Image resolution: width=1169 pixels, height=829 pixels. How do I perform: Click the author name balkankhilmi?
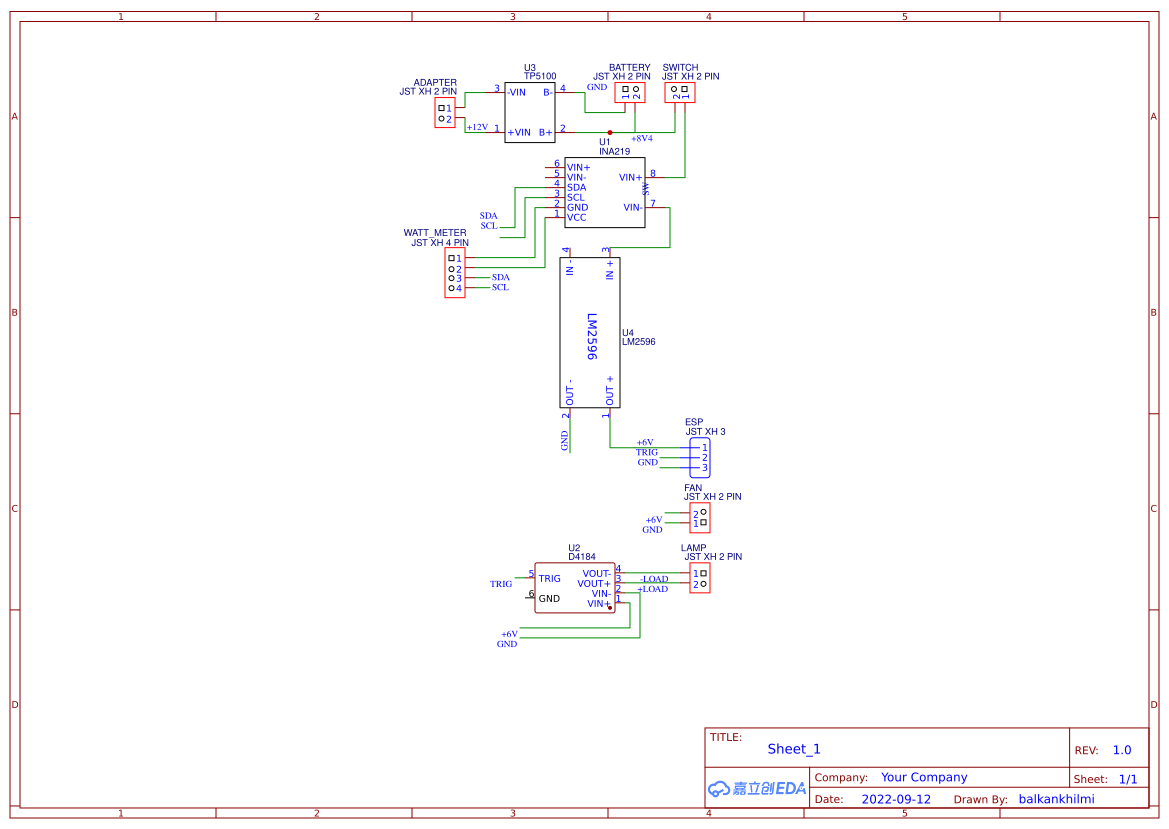point(1057,799)
